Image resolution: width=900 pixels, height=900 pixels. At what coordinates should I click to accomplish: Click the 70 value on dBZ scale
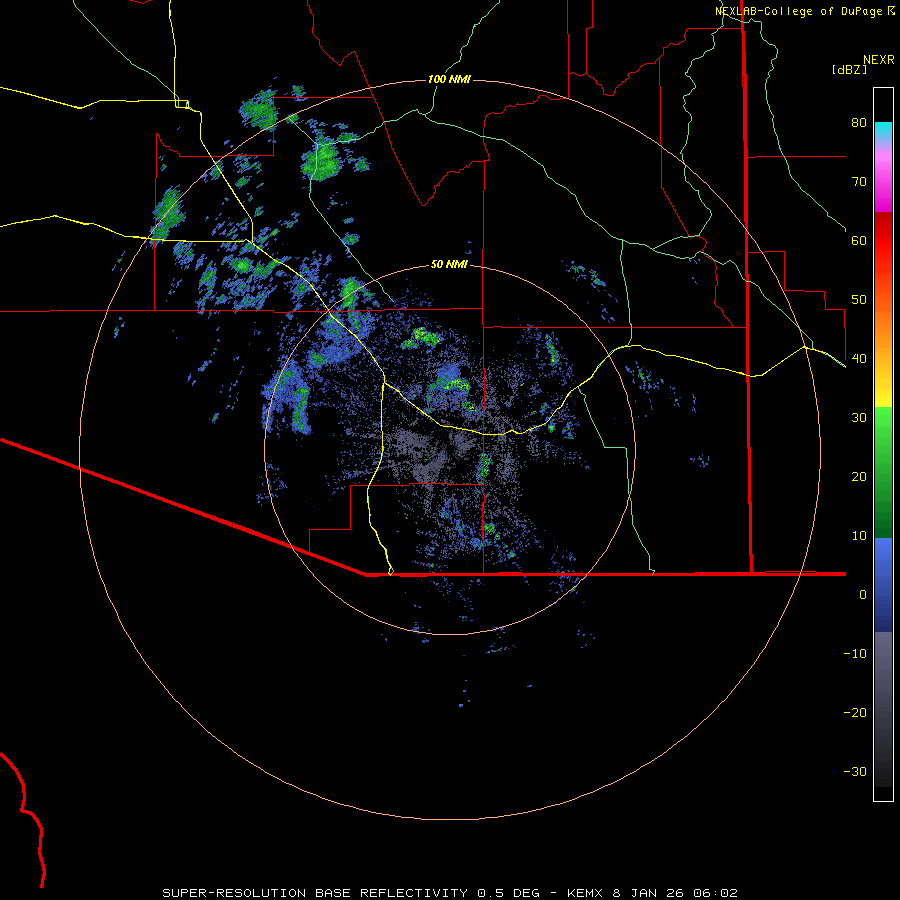click(859, 182)
